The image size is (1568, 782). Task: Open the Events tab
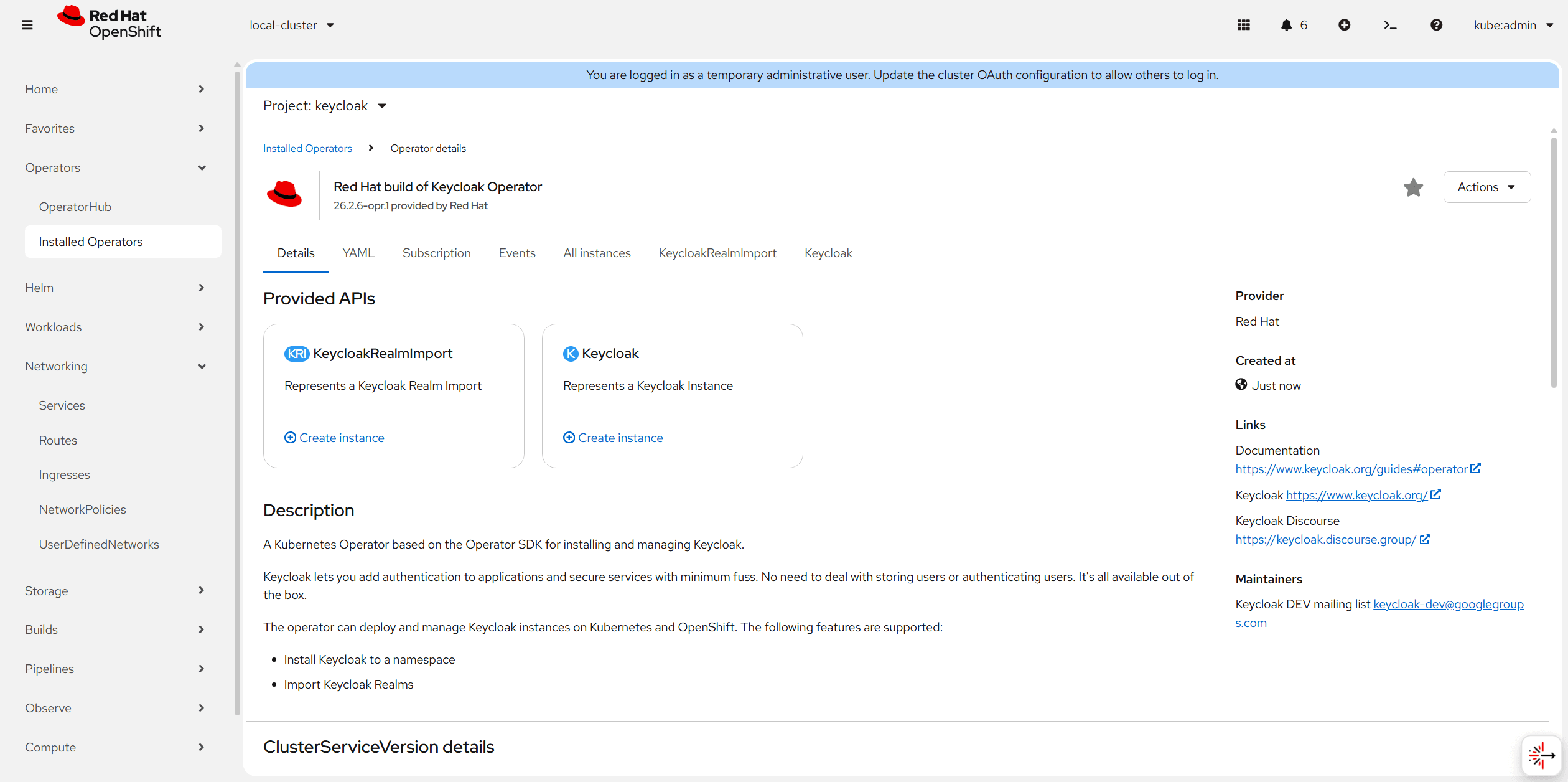(x=517, y=253)
